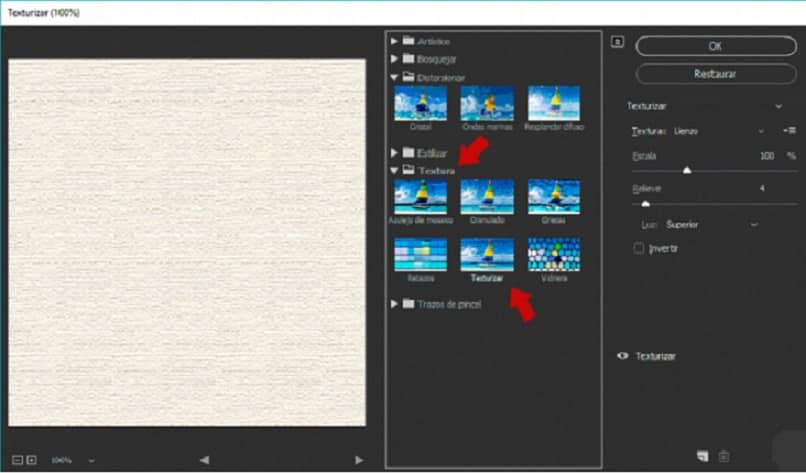Click the canvas texture preview image

coord(187,243)
